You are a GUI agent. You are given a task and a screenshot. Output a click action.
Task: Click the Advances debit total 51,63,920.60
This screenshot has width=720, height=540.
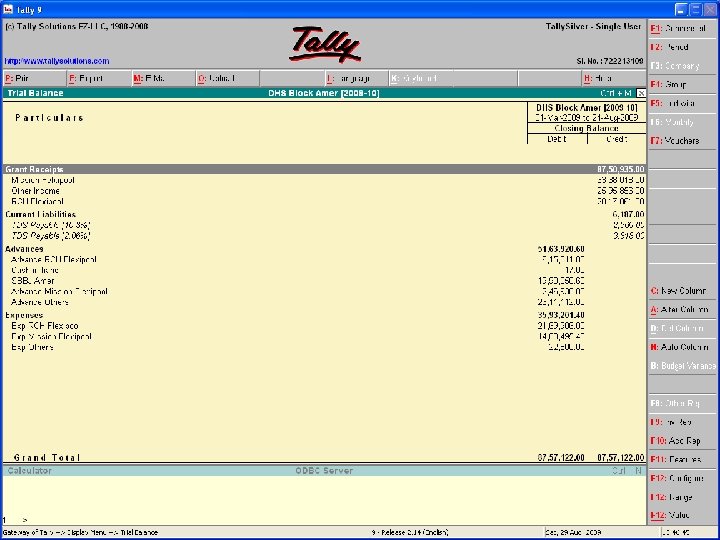coord(561,249)
